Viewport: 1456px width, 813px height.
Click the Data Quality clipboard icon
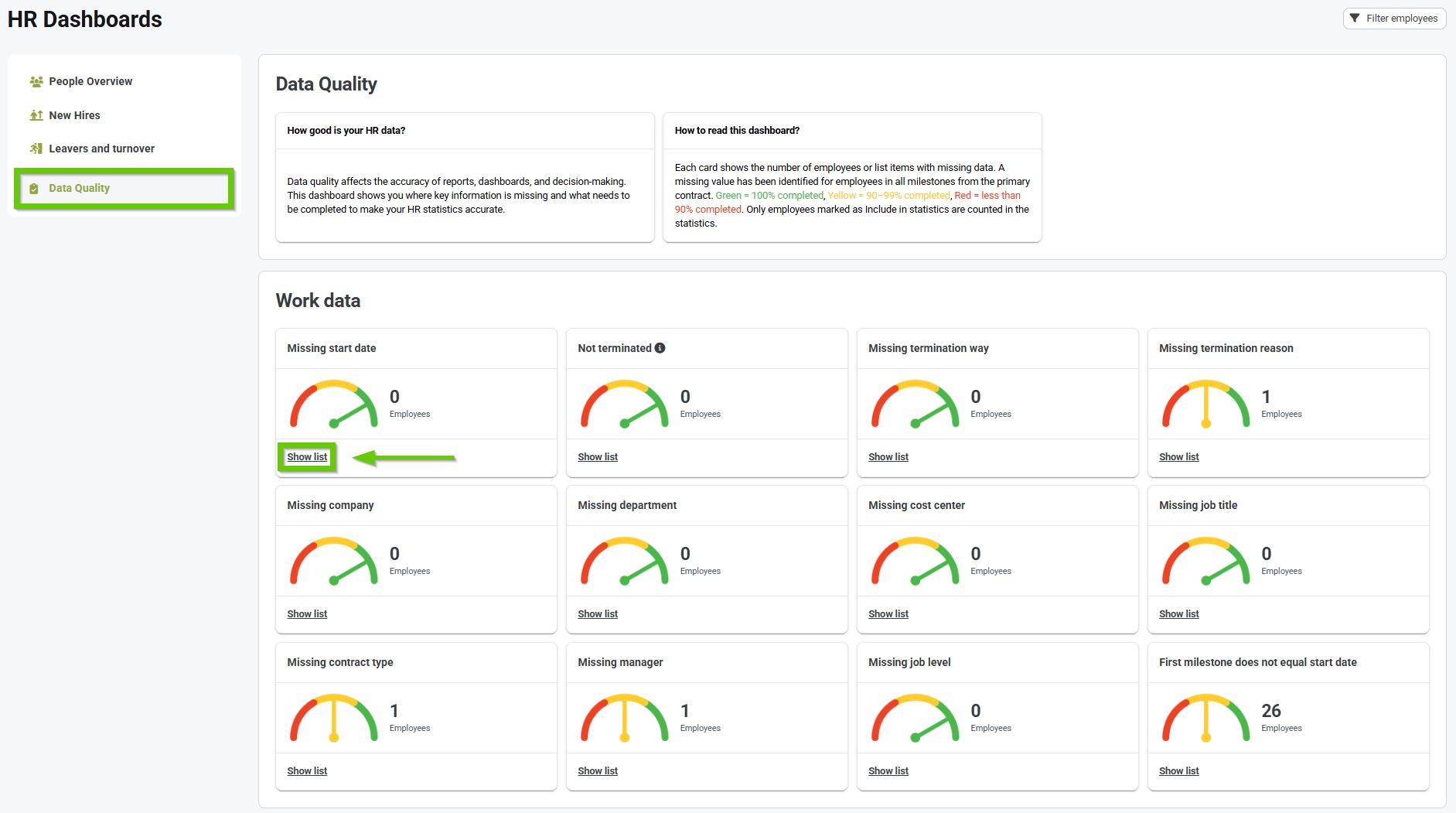point(34,188)
